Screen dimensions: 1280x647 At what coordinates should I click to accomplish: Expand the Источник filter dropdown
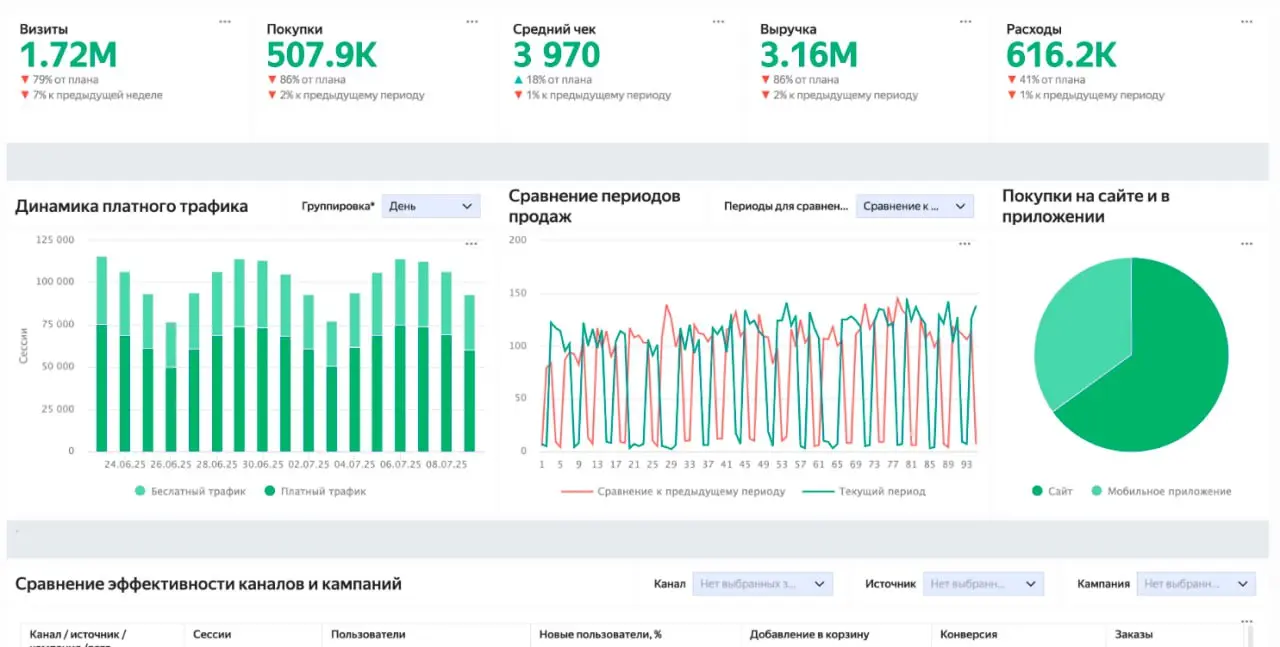(x=983, y=584)
